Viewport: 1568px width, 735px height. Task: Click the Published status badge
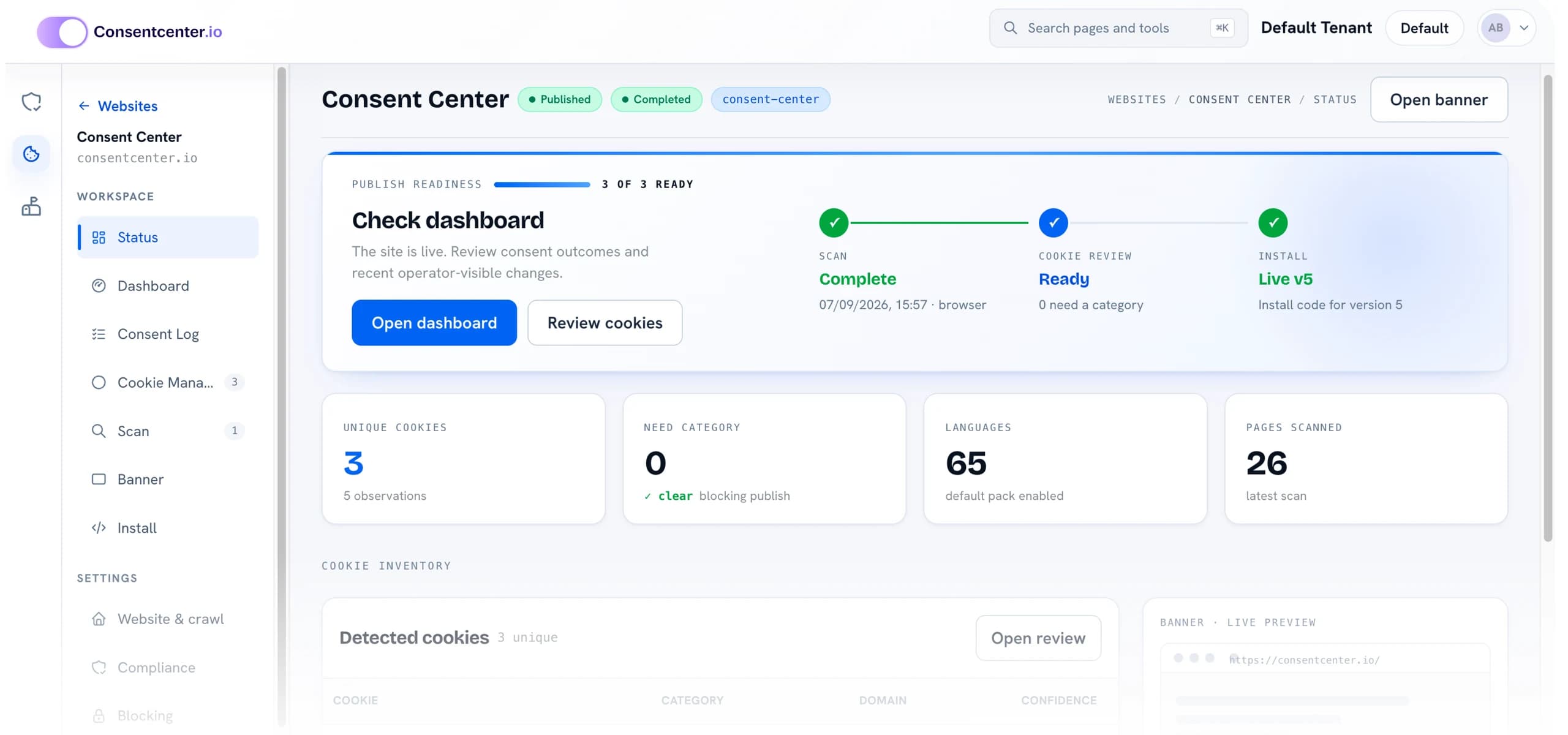pyautogui.click(x=560, y=99)
